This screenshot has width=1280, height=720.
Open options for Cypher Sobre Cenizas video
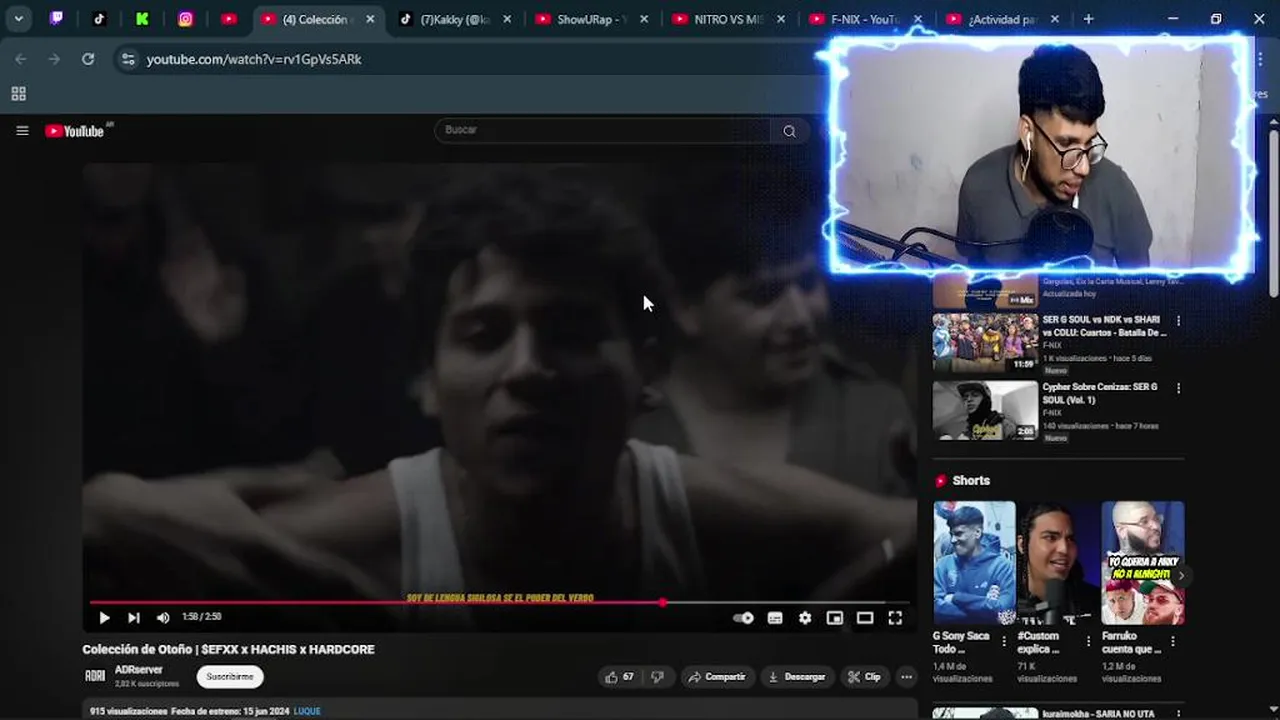[x=1178, y=388]
